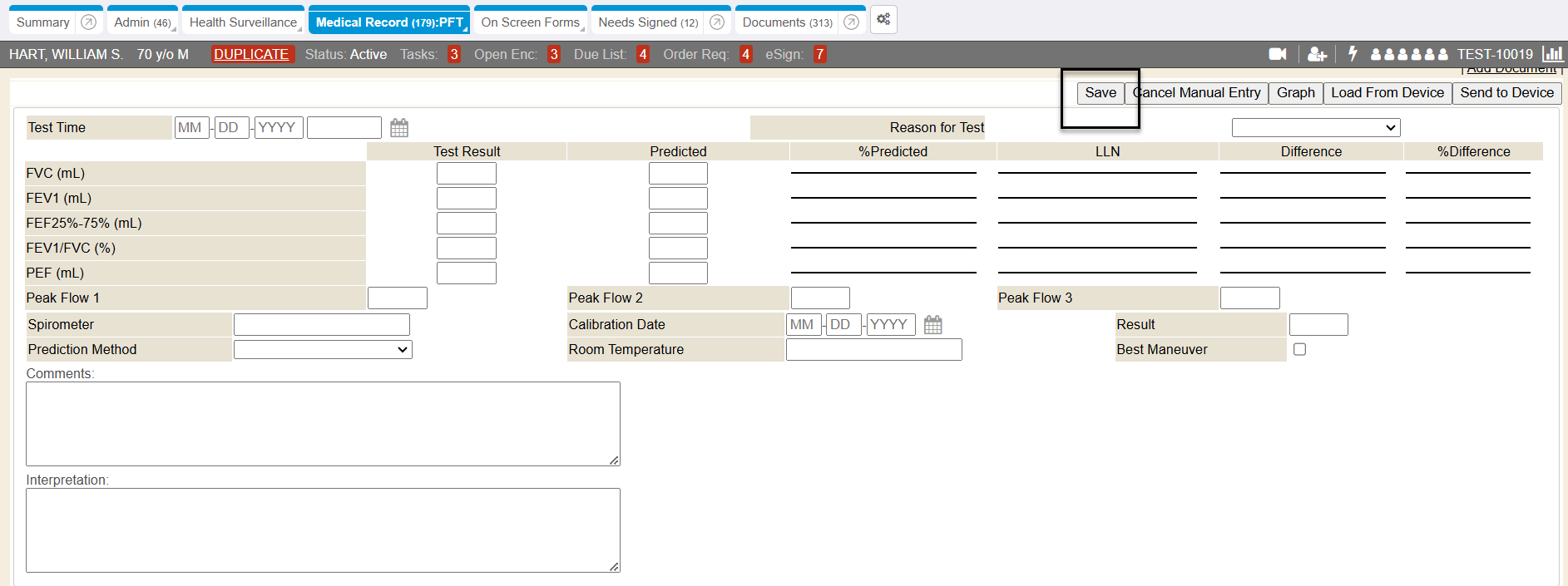Click the FVC Test Result input field
This screenshot has height=586, width=1568.
click(466, 174)
